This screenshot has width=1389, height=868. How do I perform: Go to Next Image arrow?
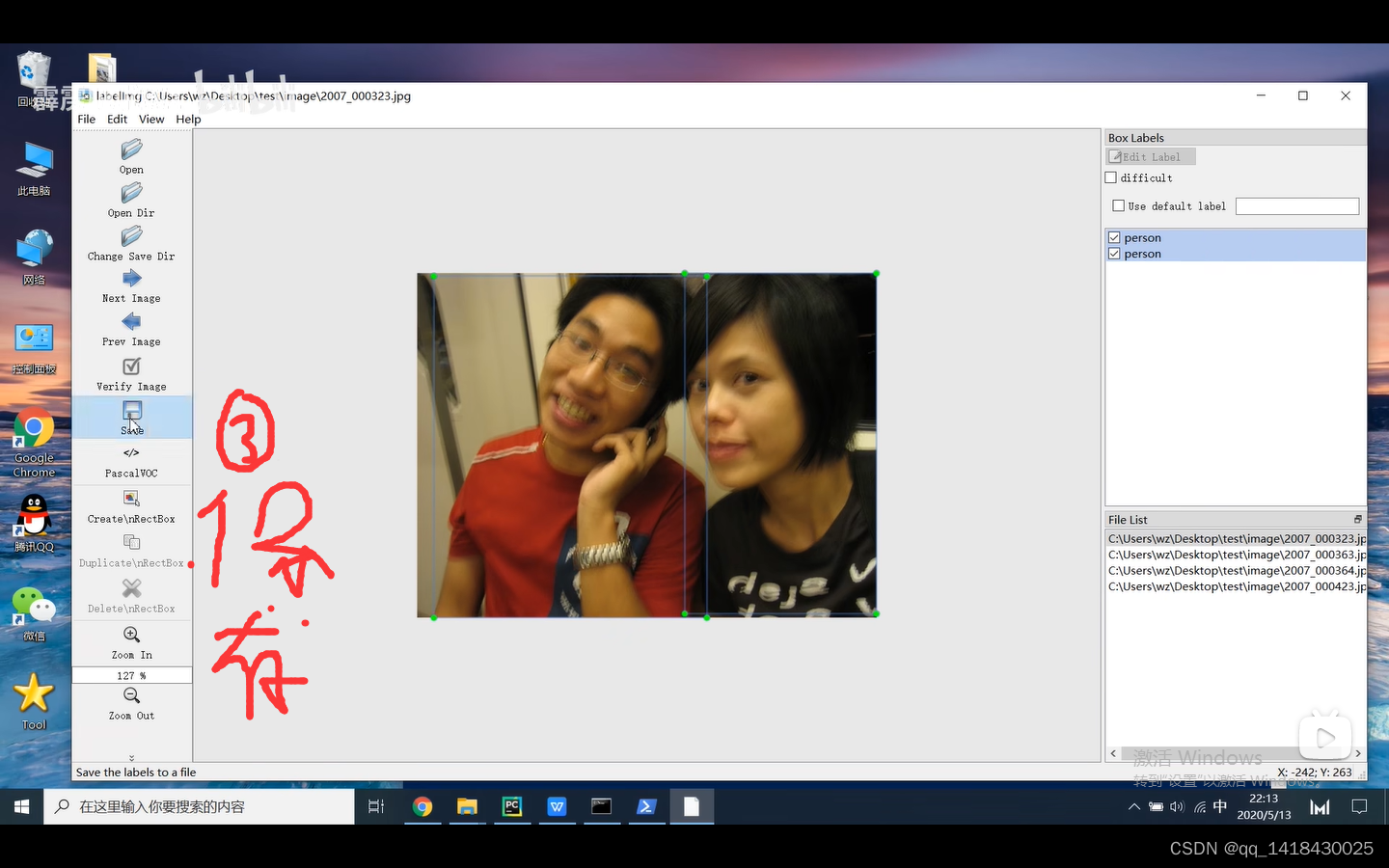(131, 279)
